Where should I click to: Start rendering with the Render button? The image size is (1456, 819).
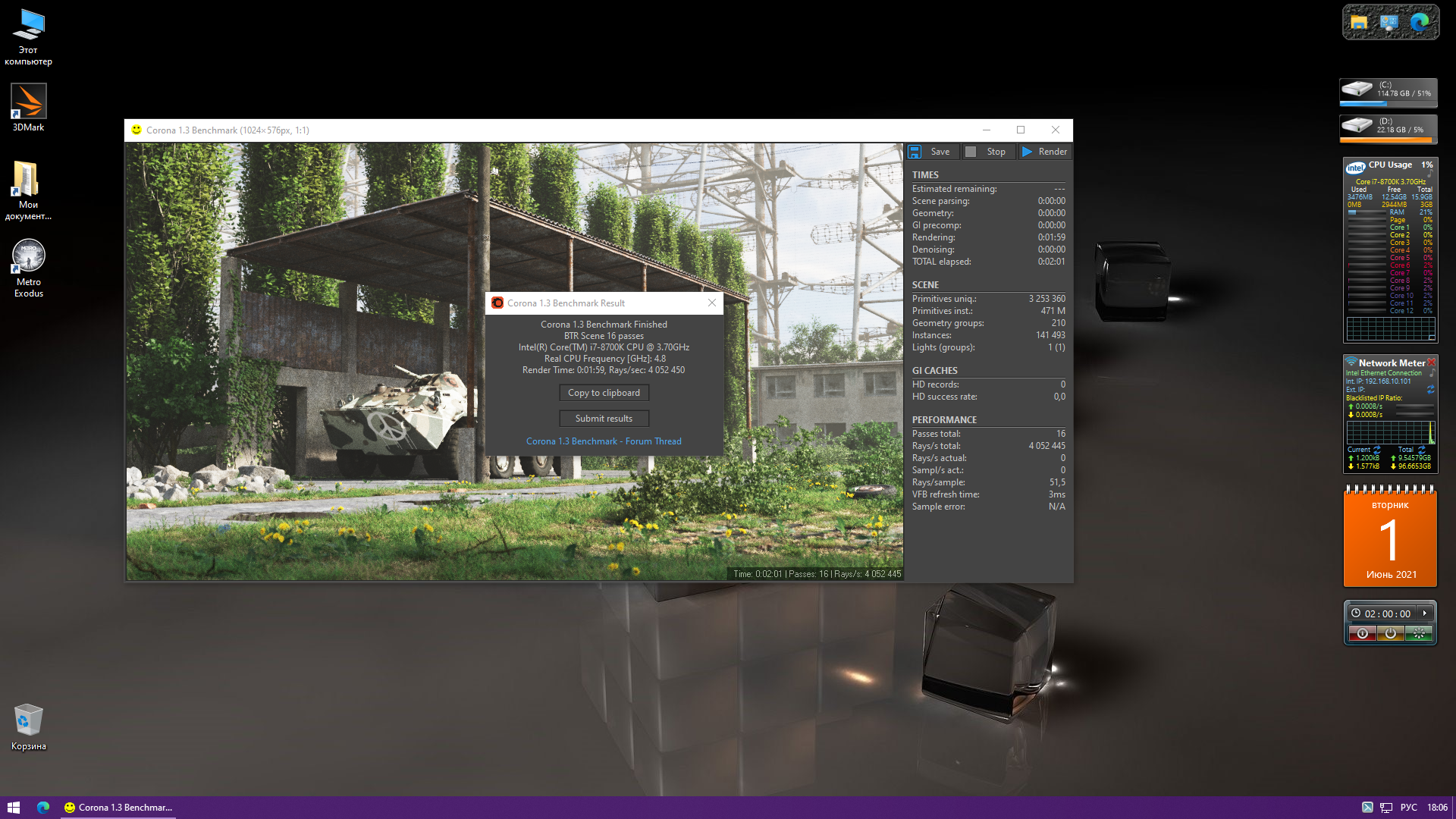tap(1045, 152)
